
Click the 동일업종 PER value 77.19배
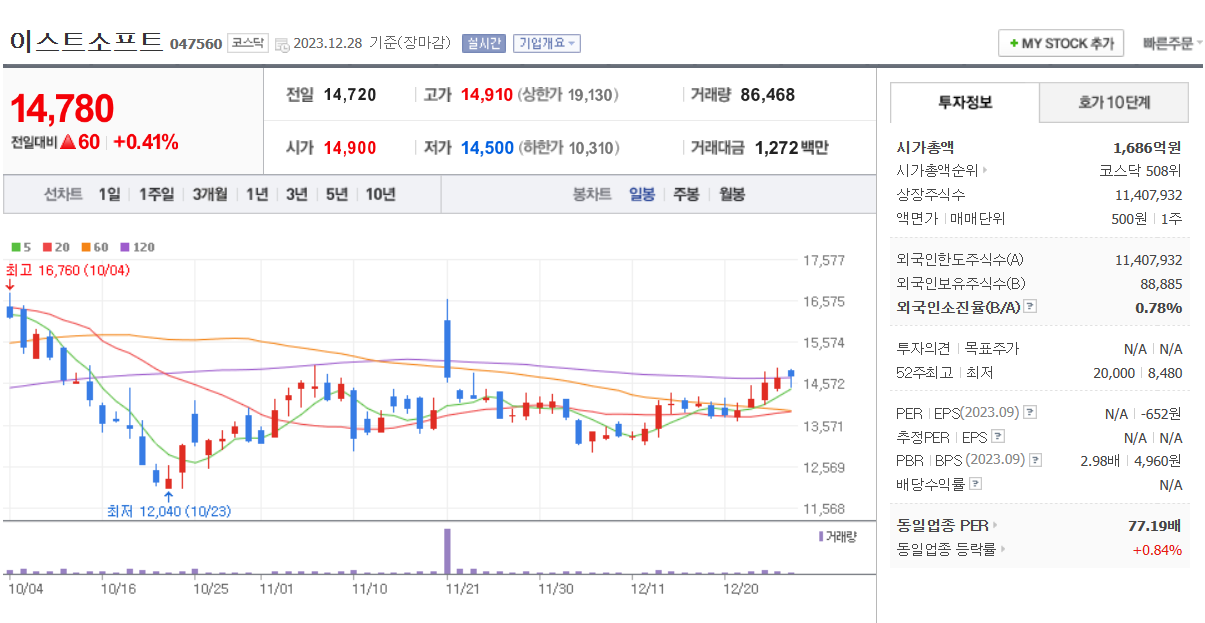coord(1155,526)
